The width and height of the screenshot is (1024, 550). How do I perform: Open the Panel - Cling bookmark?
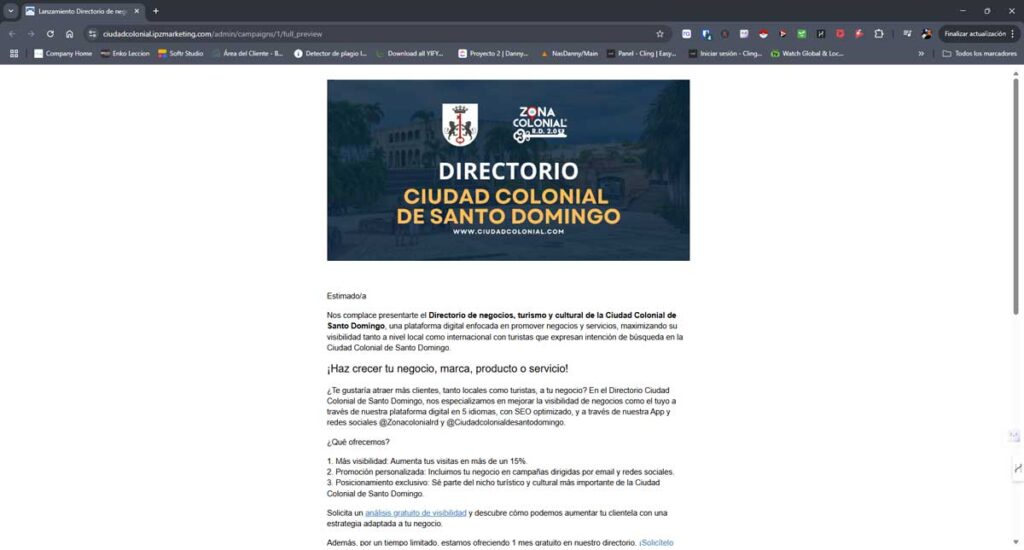pos(641,54)
